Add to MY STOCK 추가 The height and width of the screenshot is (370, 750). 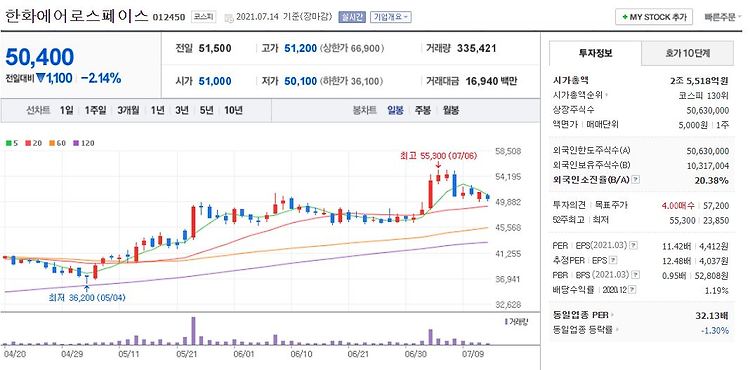[x=654, y=17]
